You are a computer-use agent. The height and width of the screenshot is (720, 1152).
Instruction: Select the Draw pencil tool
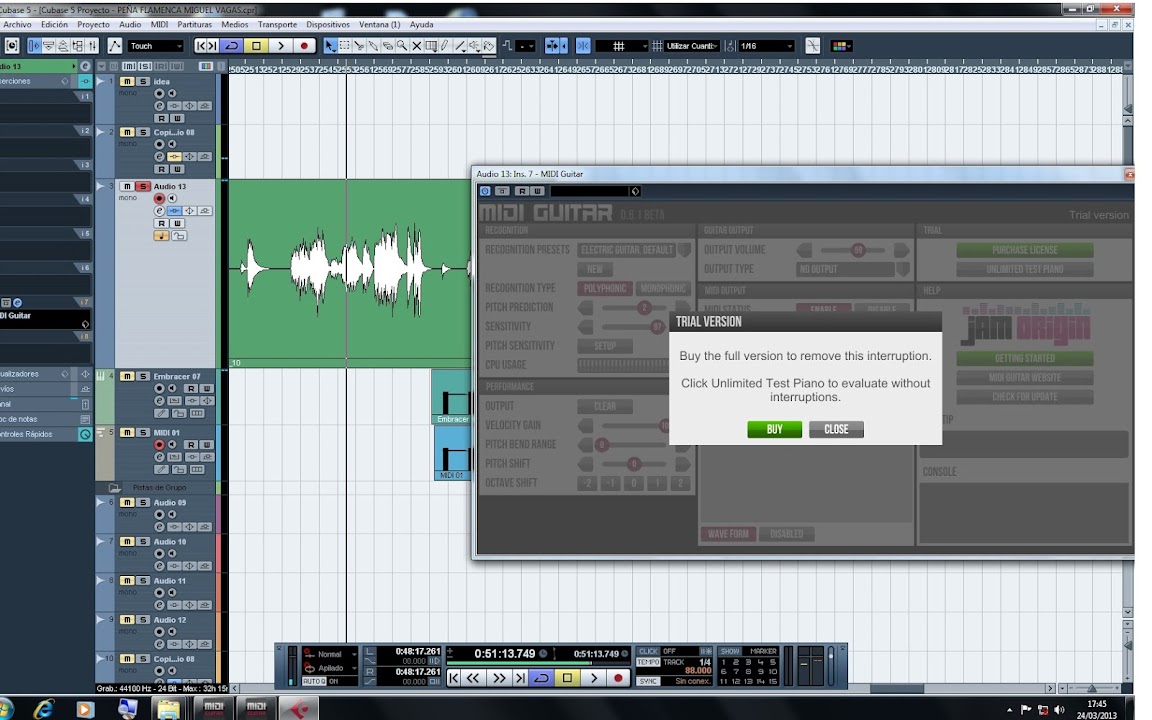click(x=445, y=46)
